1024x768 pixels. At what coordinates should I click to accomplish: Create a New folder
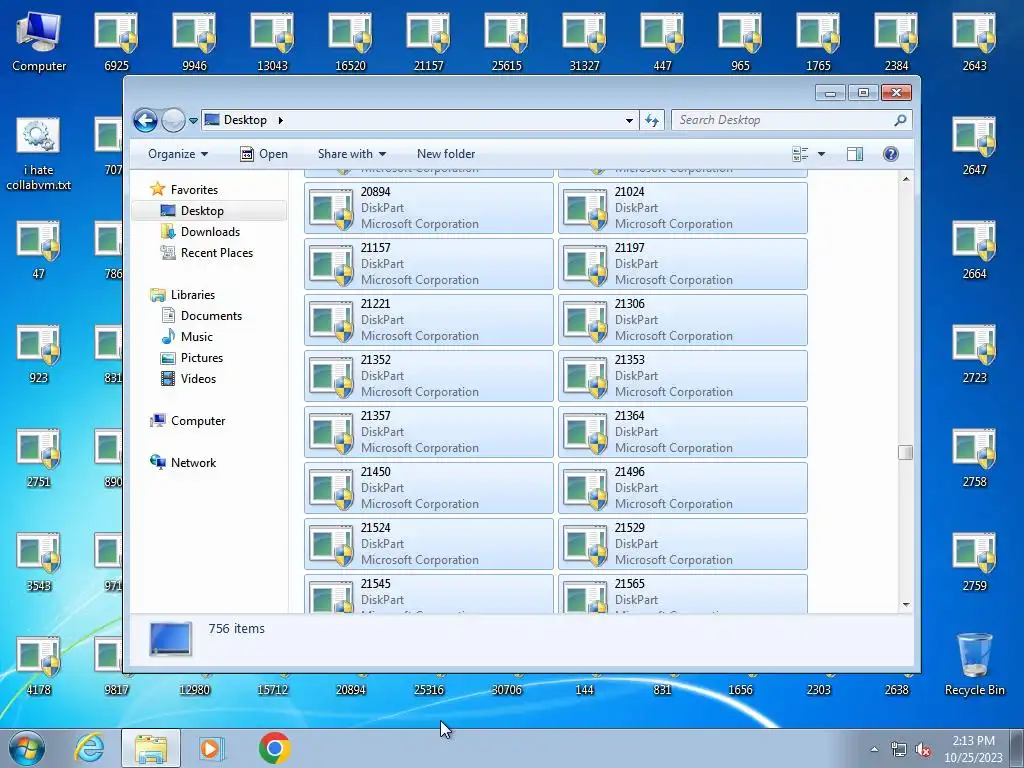[445, 154]
